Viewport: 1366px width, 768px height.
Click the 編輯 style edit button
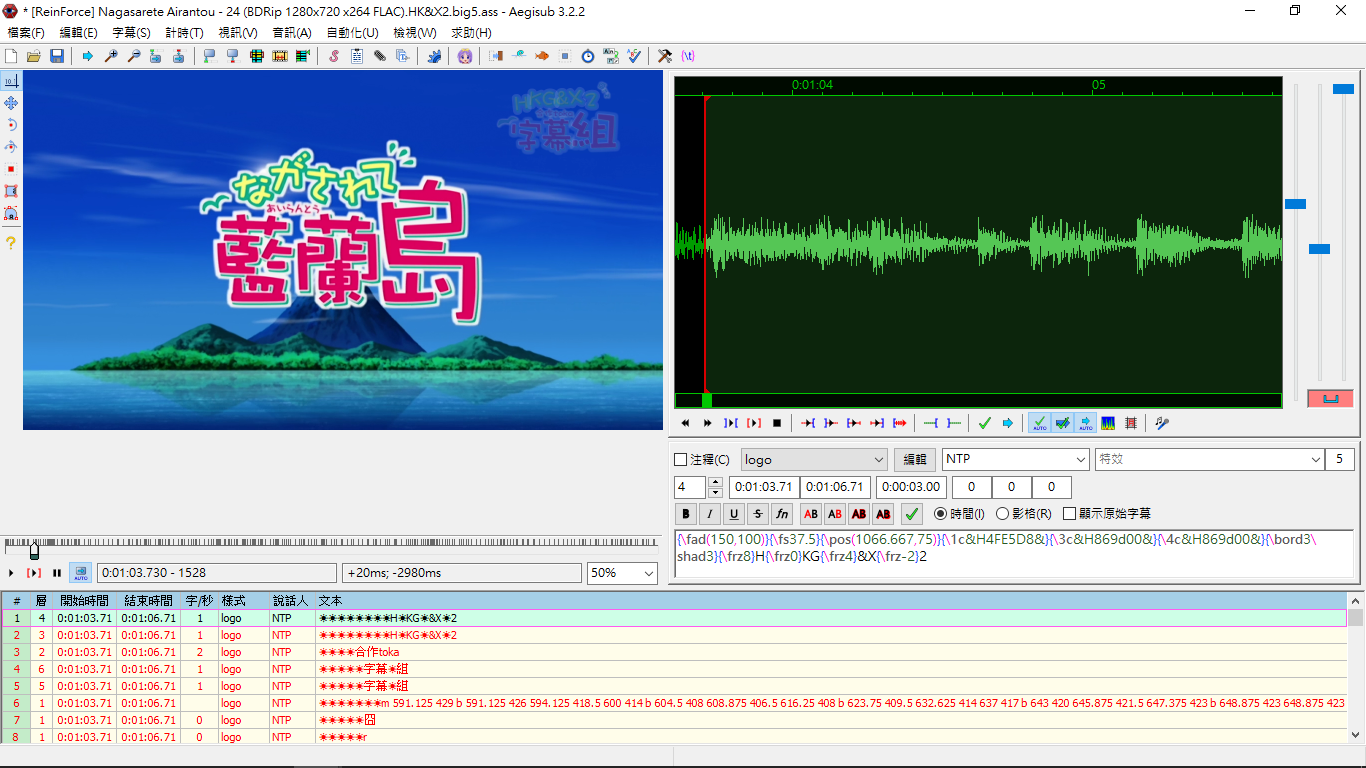915,460
